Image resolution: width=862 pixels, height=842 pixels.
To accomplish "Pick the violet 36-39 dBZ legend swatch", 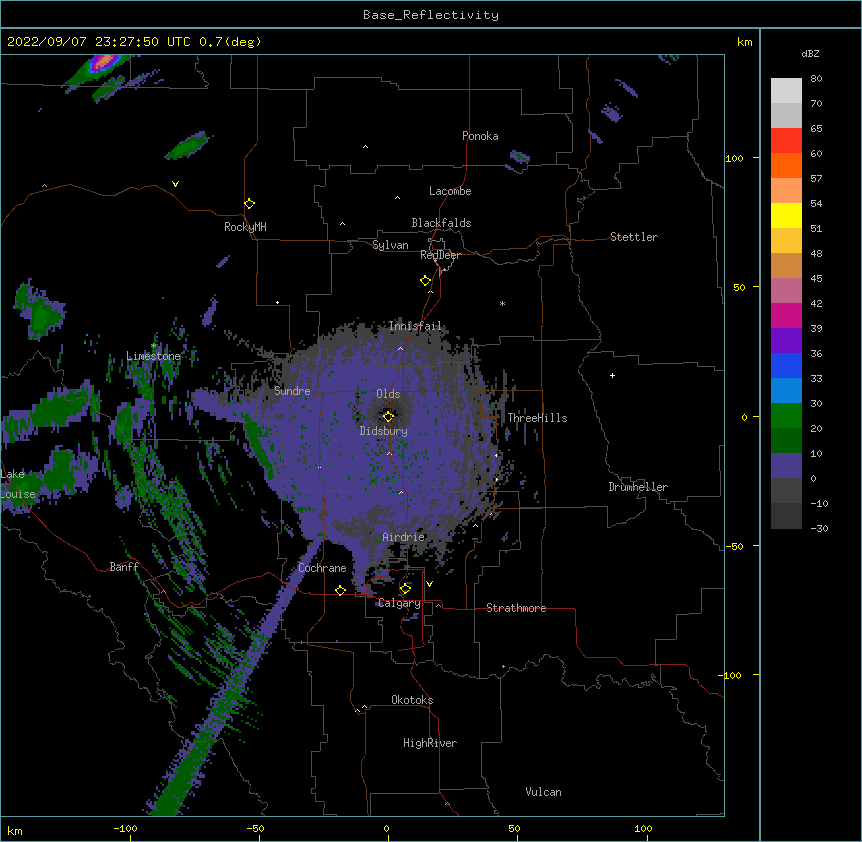I will click(x=786, y=341).
